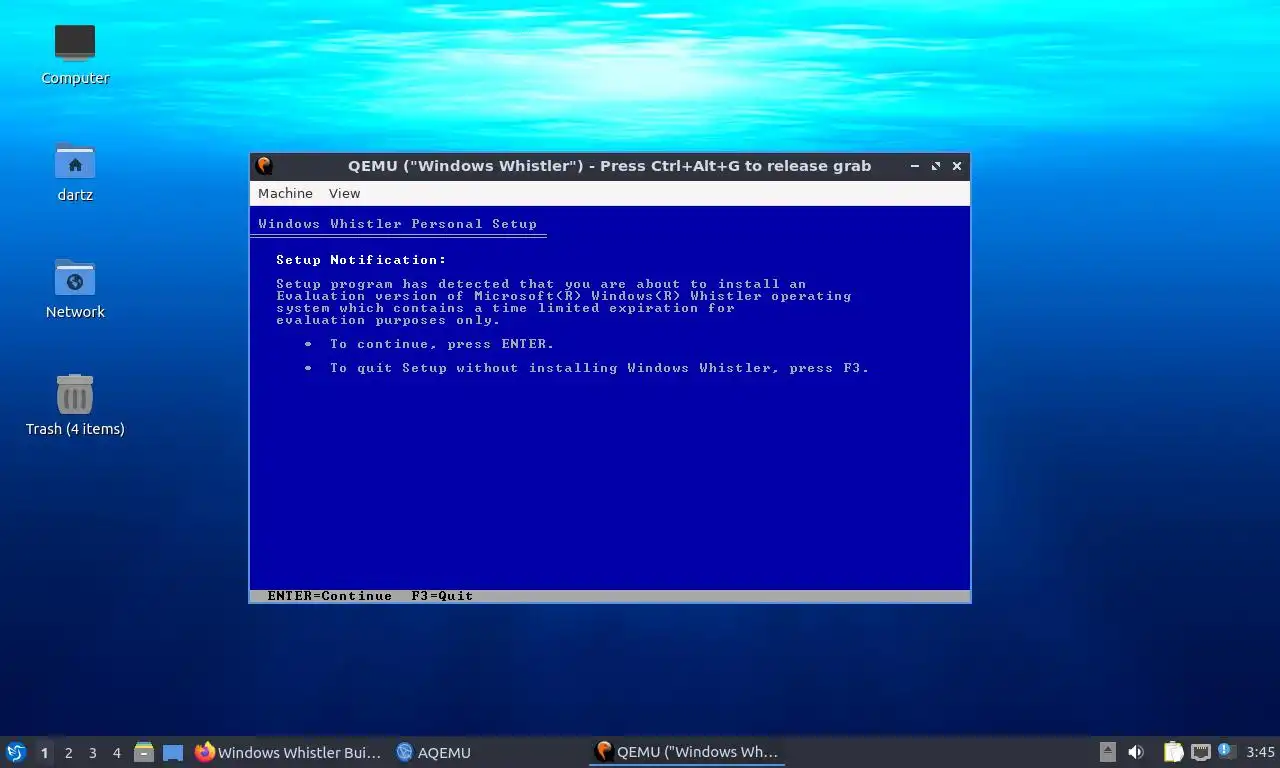Click 'ENTER=Continue' in the setup status bar
This screenshot has width=1280, height=768.
[x=329, y=596]
